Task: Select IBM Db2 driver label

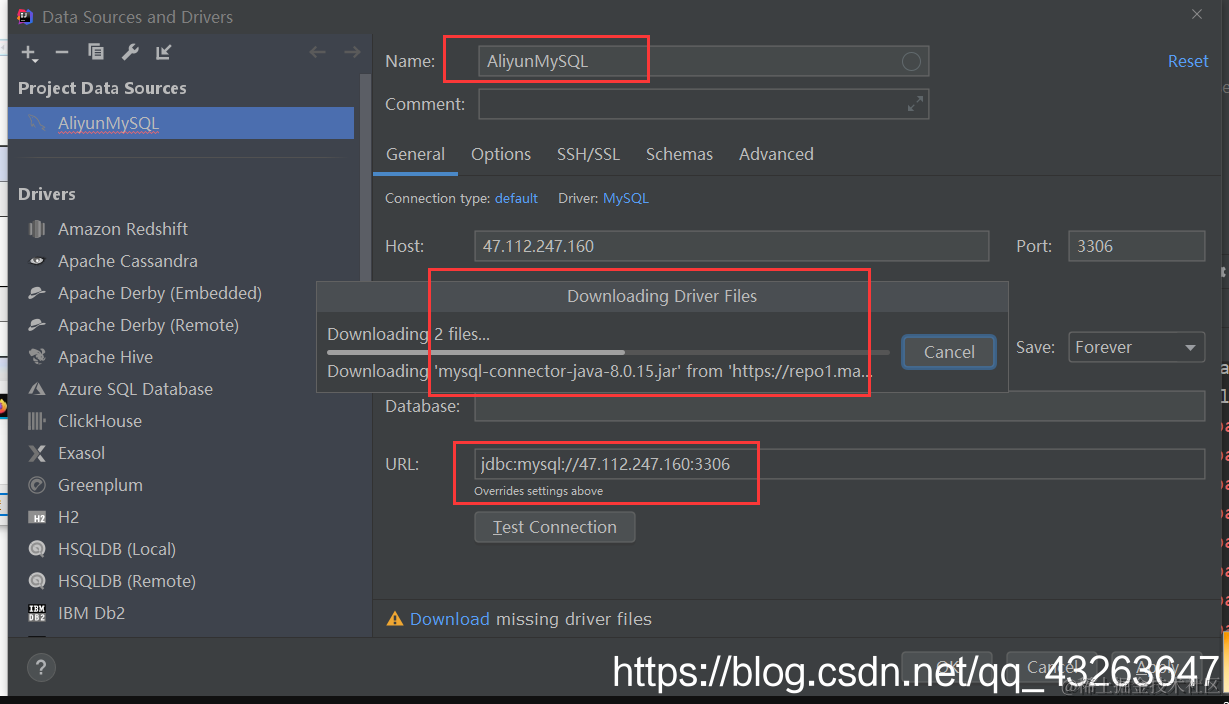Action: [x=91, y=613]
